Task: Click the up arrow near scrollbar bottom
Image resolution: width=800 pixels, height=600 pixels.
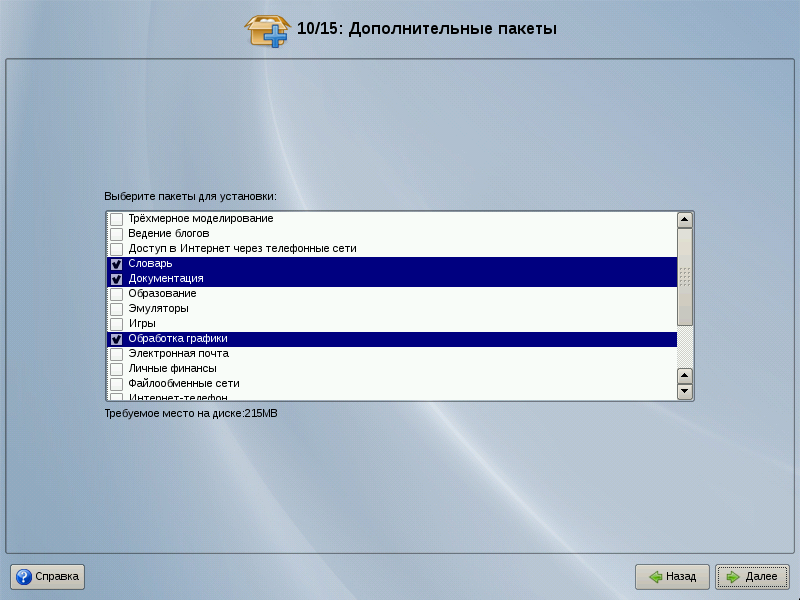Action: 685,376
